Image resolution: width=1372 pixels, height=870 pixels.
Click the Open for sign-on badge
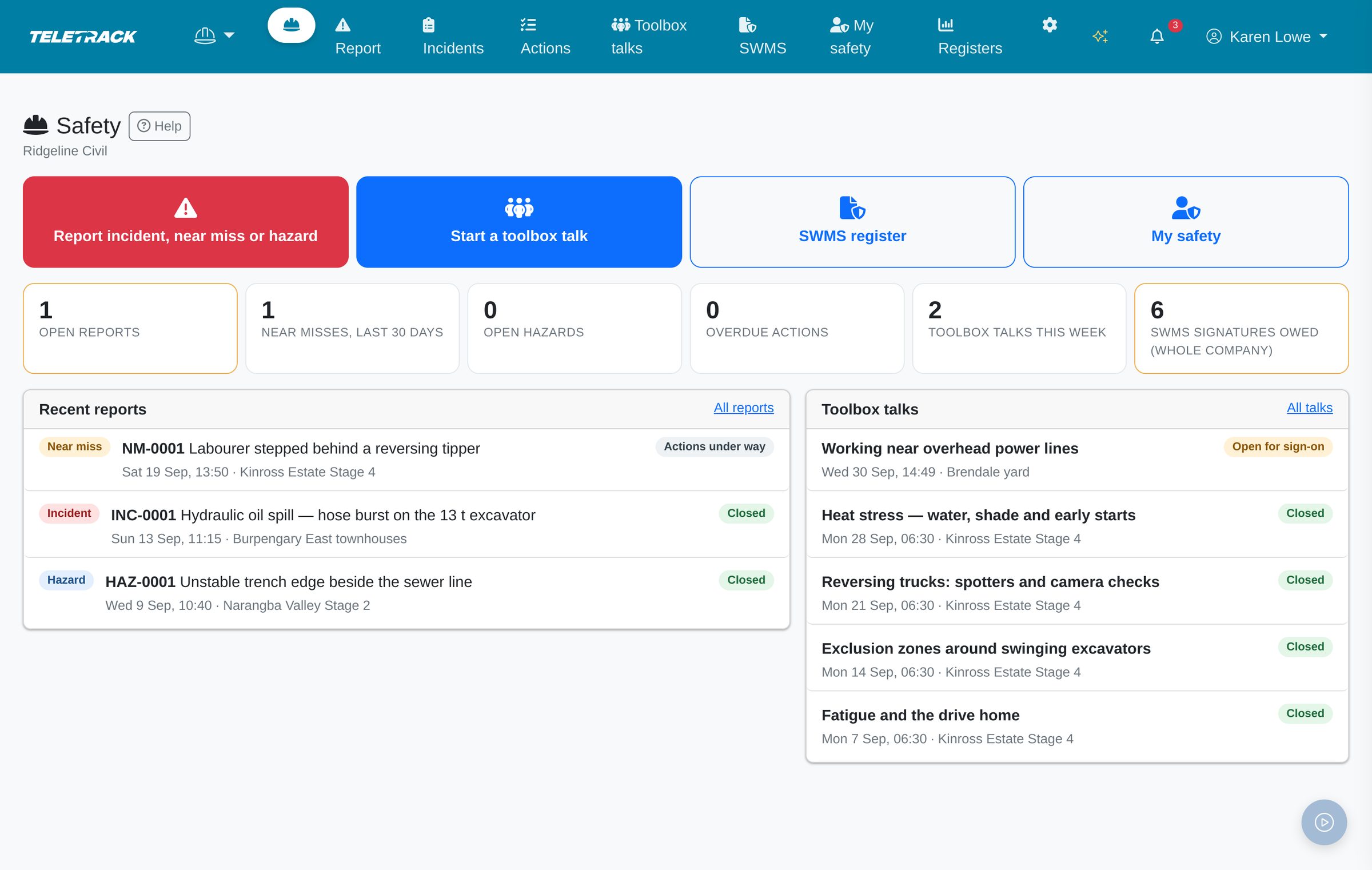point(1278,446)
